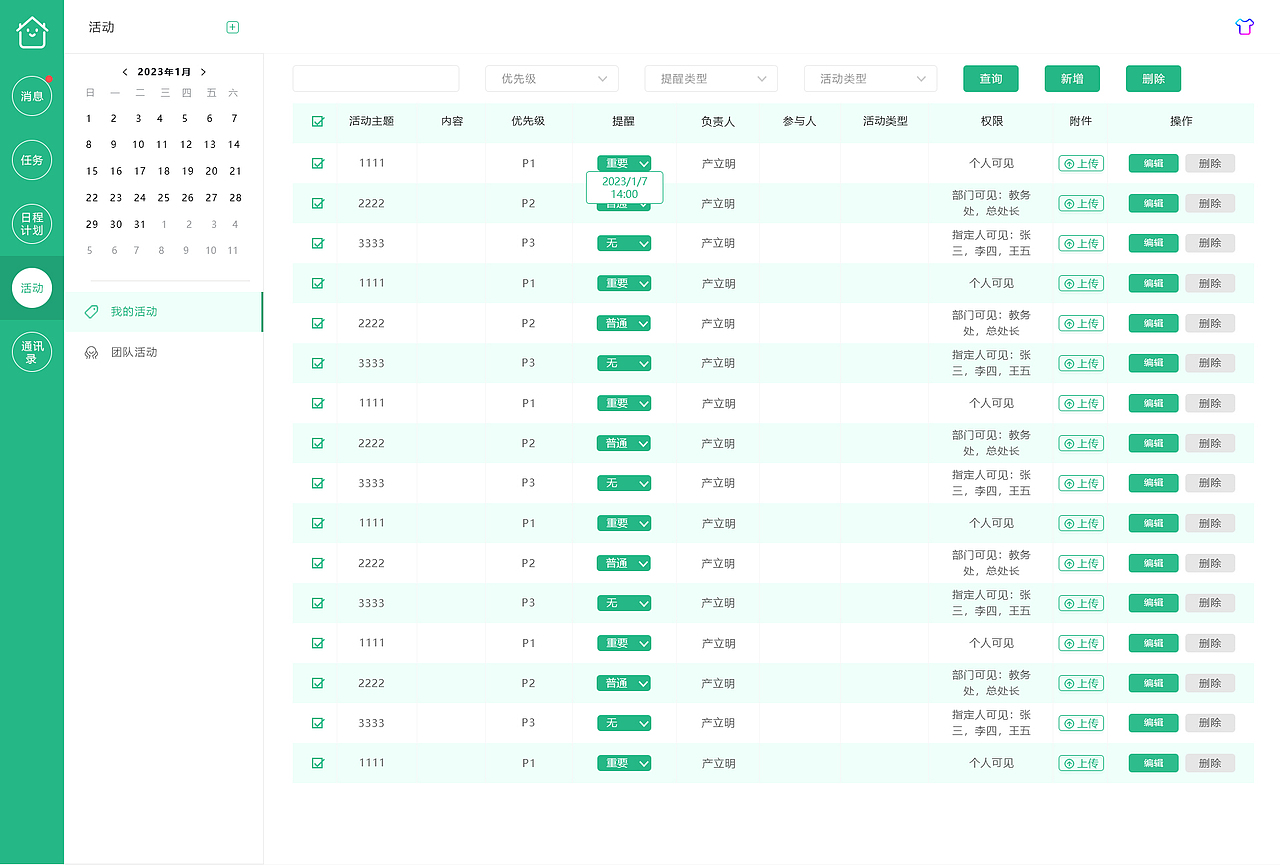Click the 操作 column header
The height and width of the screenshot is (865, 1280).
click(1181, 121)
